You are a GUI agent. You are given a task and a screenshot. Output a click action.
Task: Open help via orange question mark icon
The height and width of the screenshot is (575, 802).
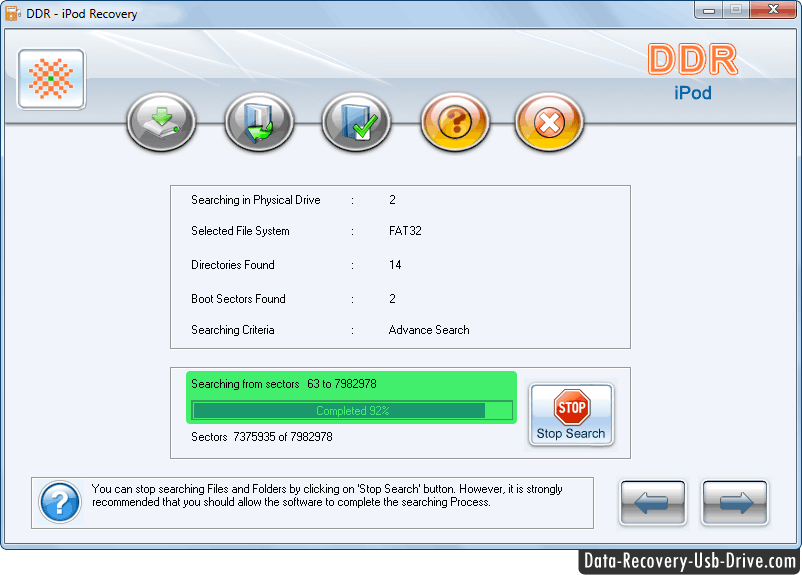(x=455, y=122)
